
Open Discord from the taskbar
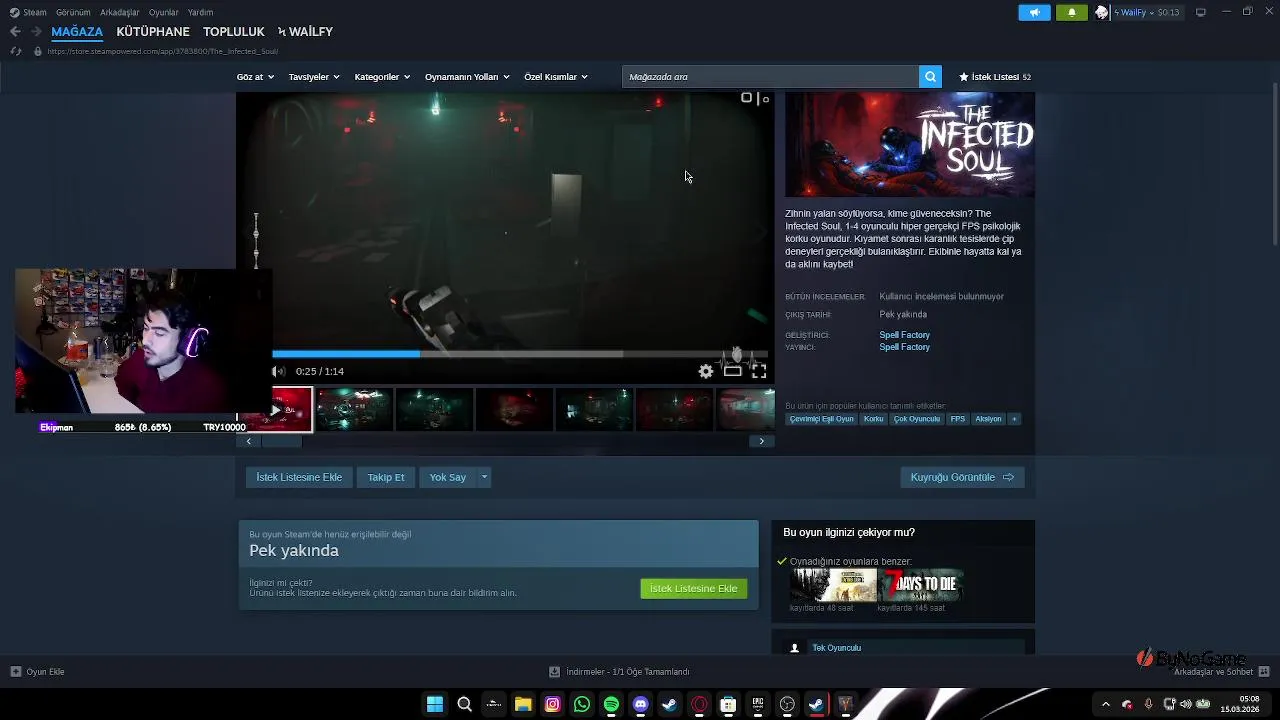pyautogui.click(x=641, y=704)
